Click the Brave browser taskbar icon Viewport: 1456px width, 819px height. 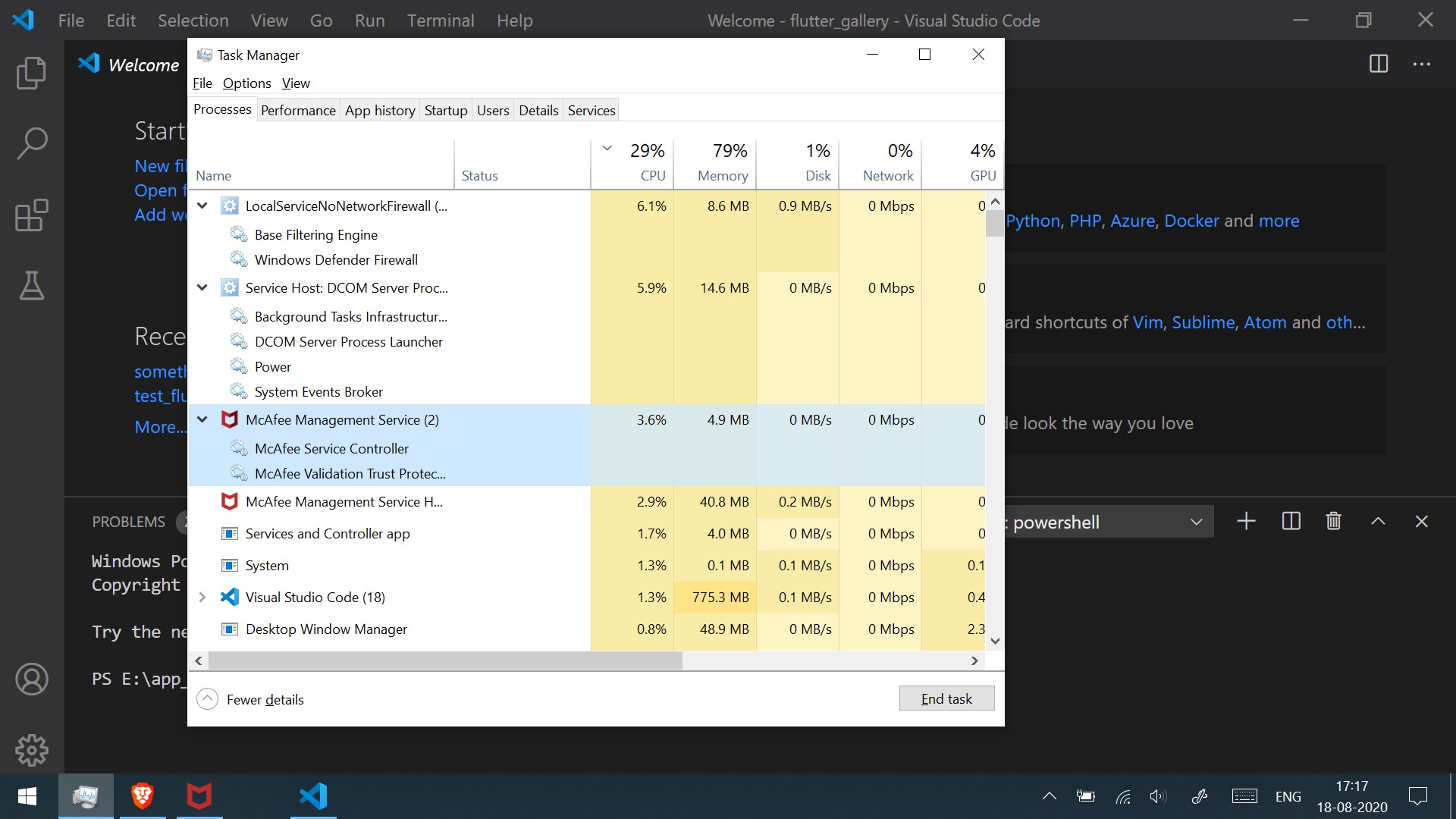click(142, 795)
